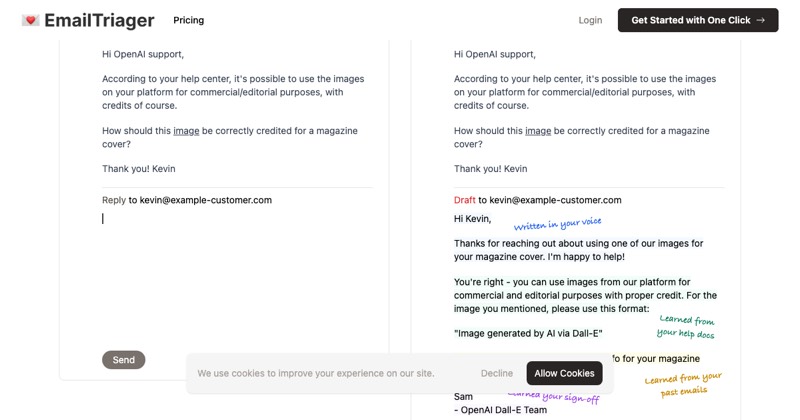Click 'Written in your voice' annotation
This screenshot has width=800, height=420.
[x=557, y=224]
